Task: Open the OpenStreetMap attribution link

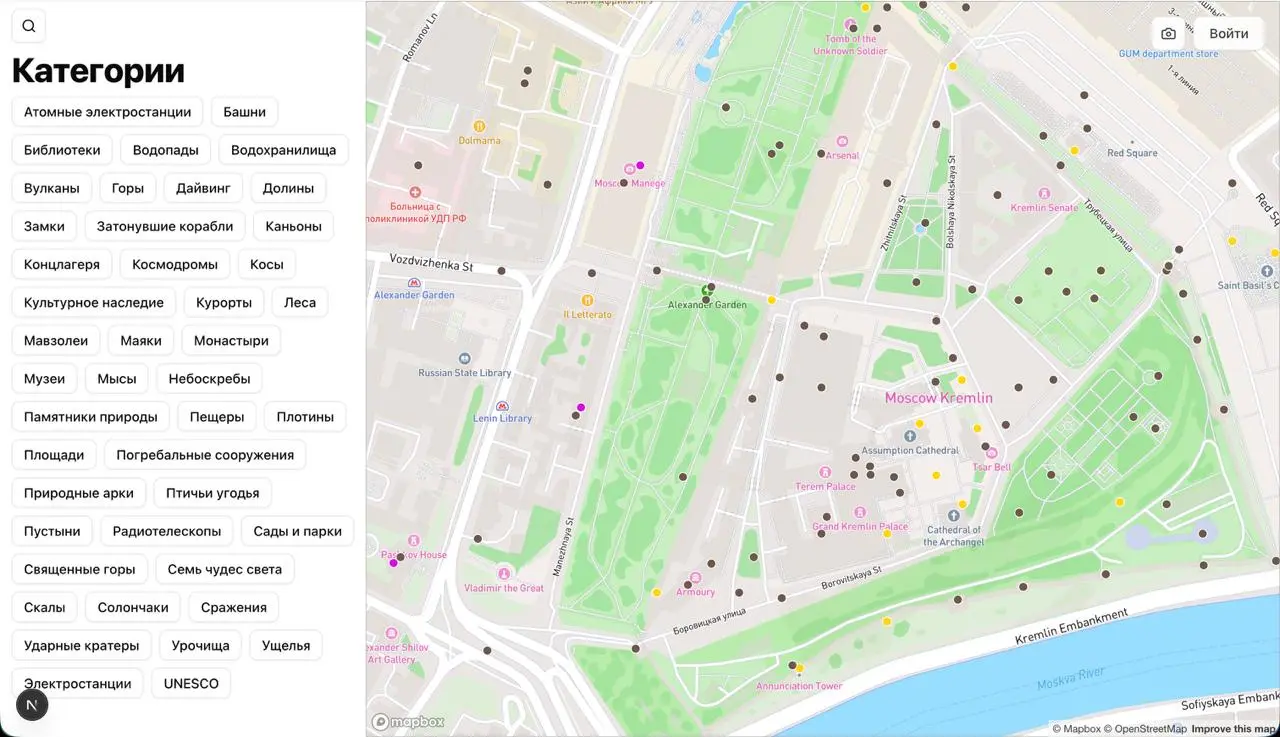Action: (1146, 729)
